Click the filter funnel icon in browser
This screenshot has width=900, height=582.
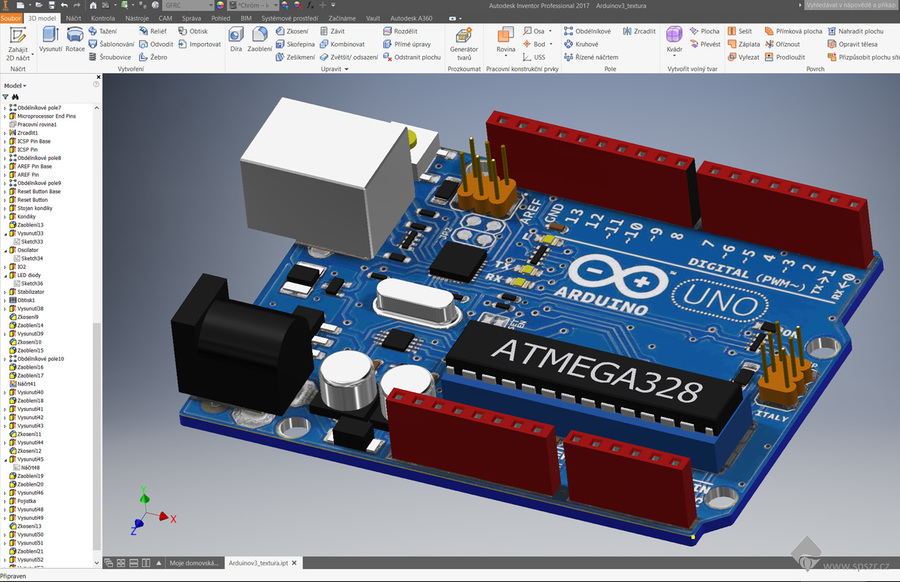point(6,97)
